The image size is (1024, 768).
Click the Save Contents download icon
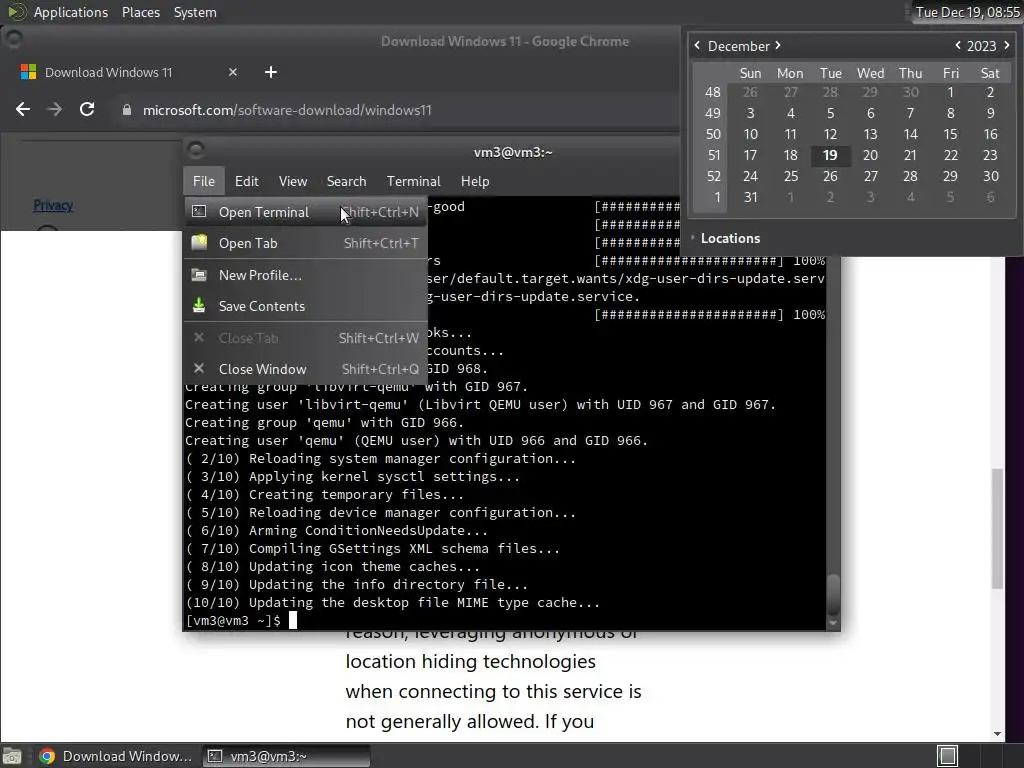tap(199, 306)
